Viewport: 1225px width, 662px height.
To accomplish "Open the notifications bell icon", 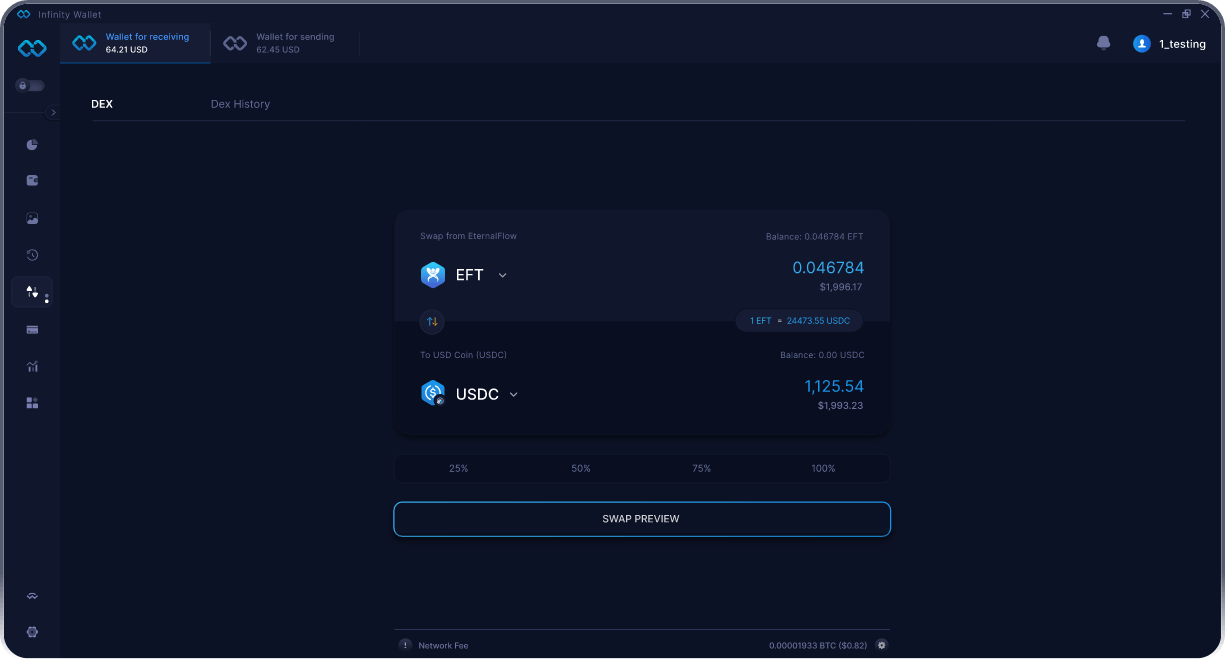I will pos(1104,44).
